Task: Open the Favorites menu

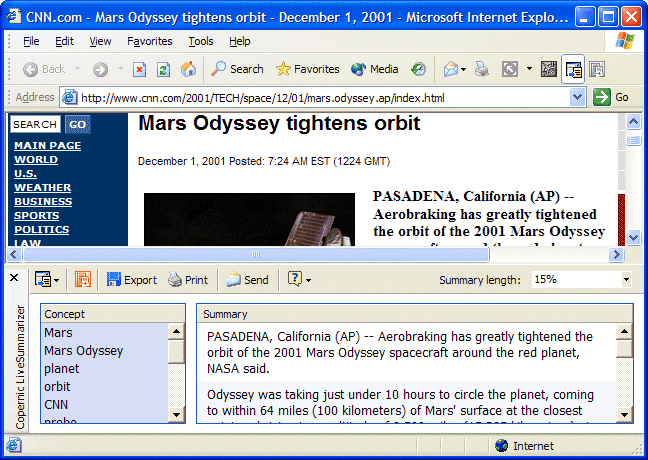Action: pyautogui.click(x=150, y=41)
